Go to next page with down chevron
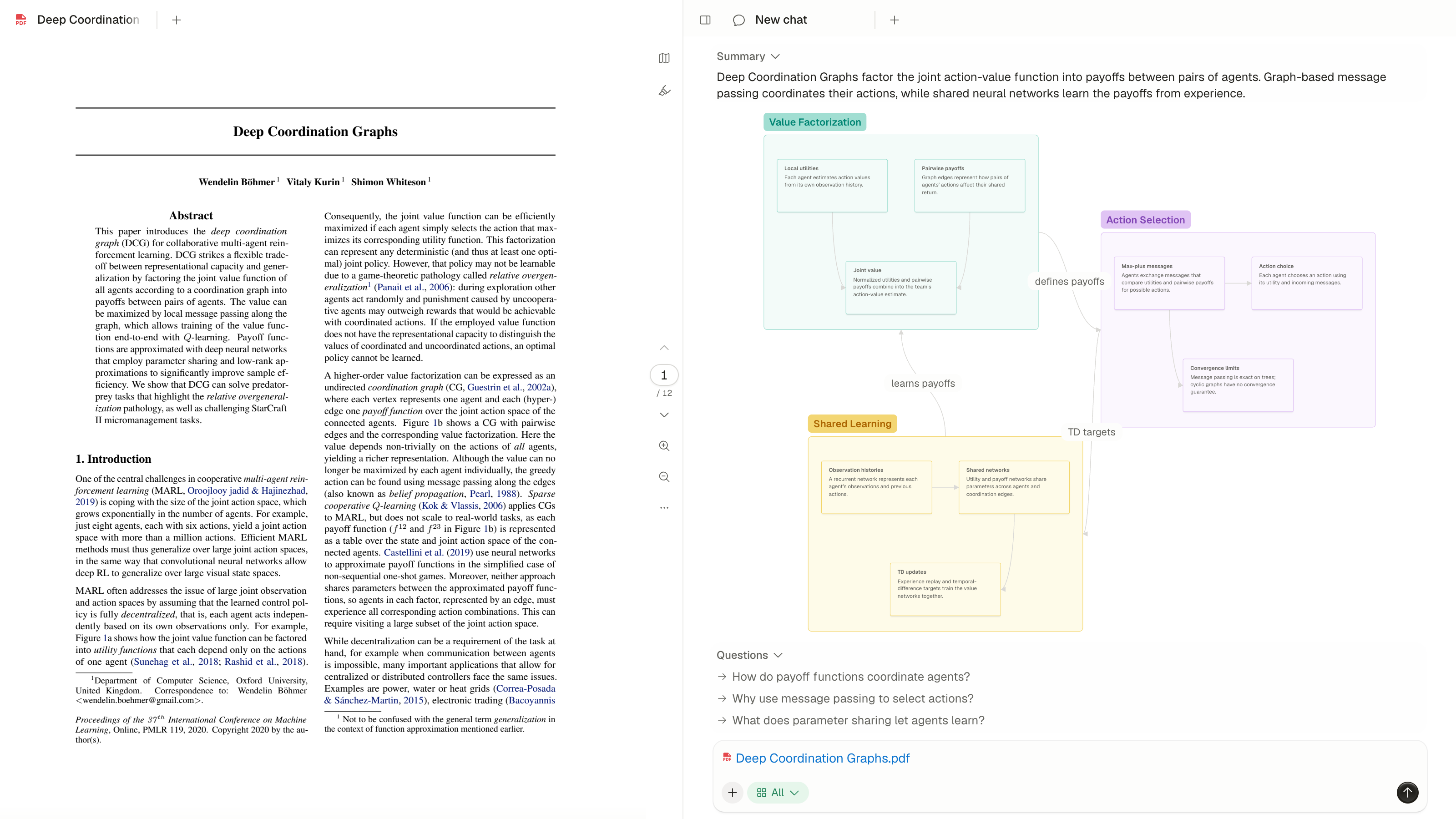The image size is (1456, 819). [664, 415]
